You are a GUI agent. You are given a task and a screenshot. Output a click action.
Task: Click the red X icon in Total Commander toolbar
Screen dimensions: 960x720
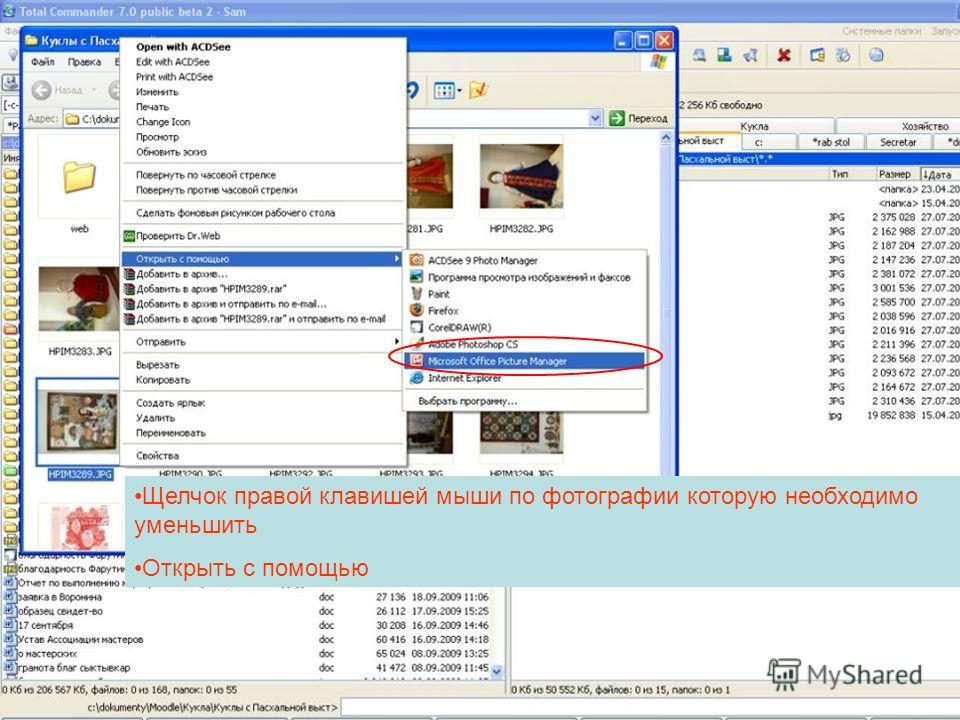coord(784,56)
